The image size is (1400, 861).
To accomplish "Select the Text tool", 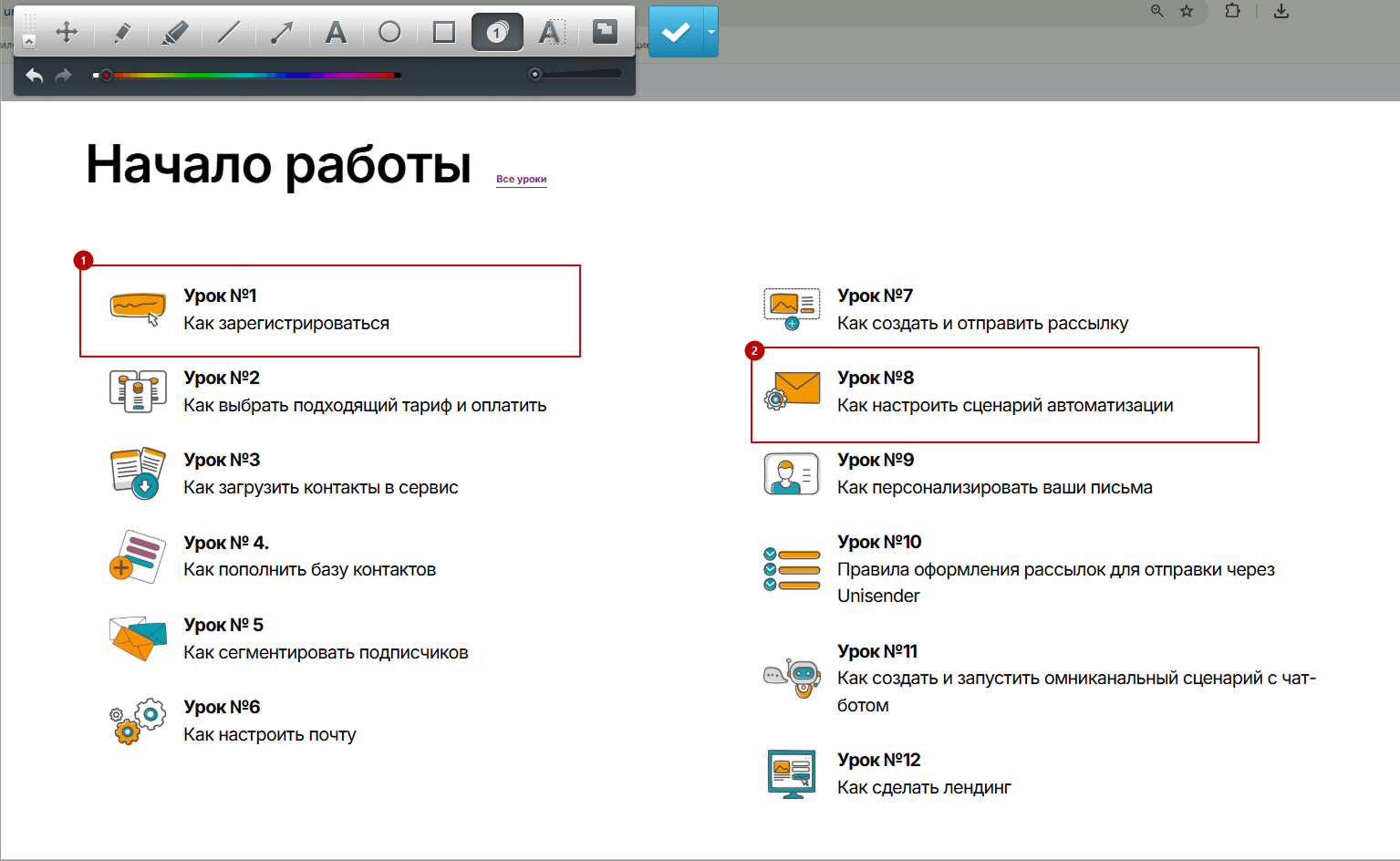I will coord(336,33).
